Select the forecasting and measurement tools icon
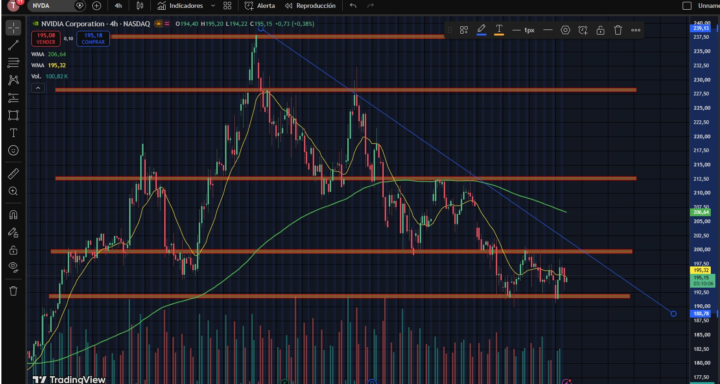The height and width of the screenshot is (384, 720). 13,97
